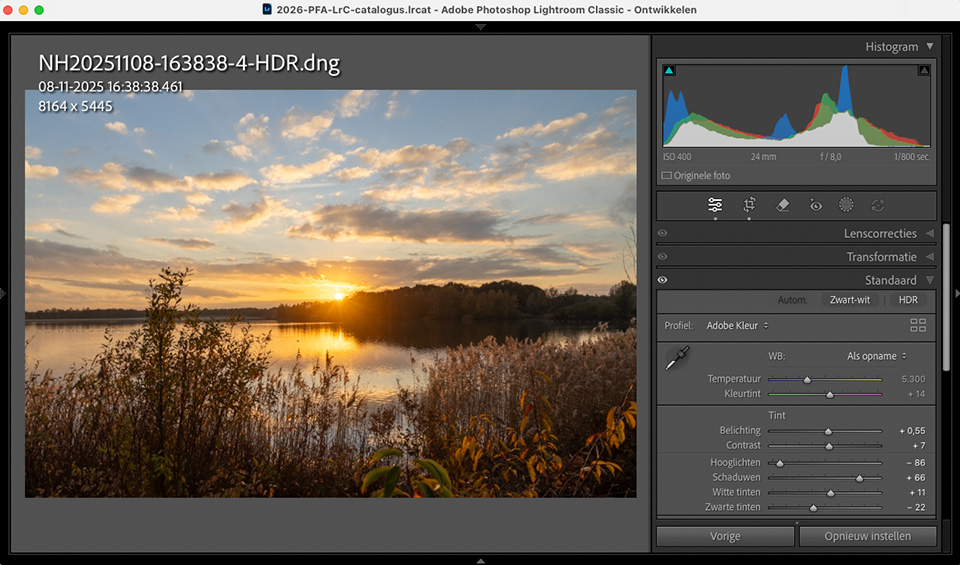Select the Crop overlay tool
The height and width of the screenshot is (565, 960).
(749, 205)
